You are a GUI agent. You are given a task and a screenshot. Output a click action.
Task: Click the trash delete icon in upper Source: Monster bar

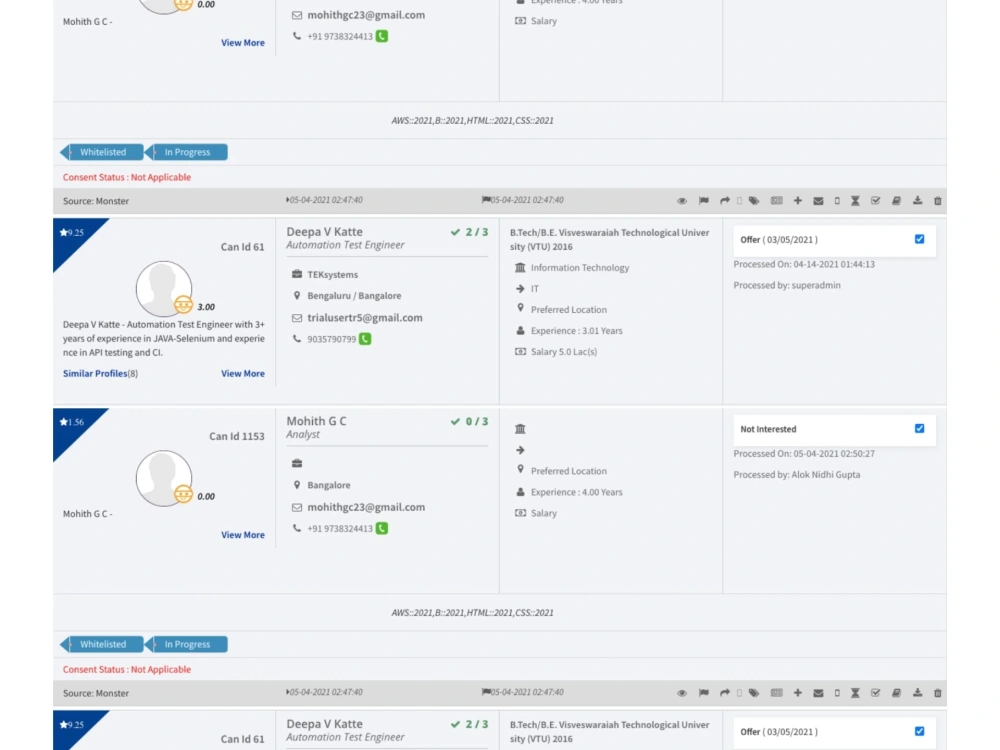[938, 201]
